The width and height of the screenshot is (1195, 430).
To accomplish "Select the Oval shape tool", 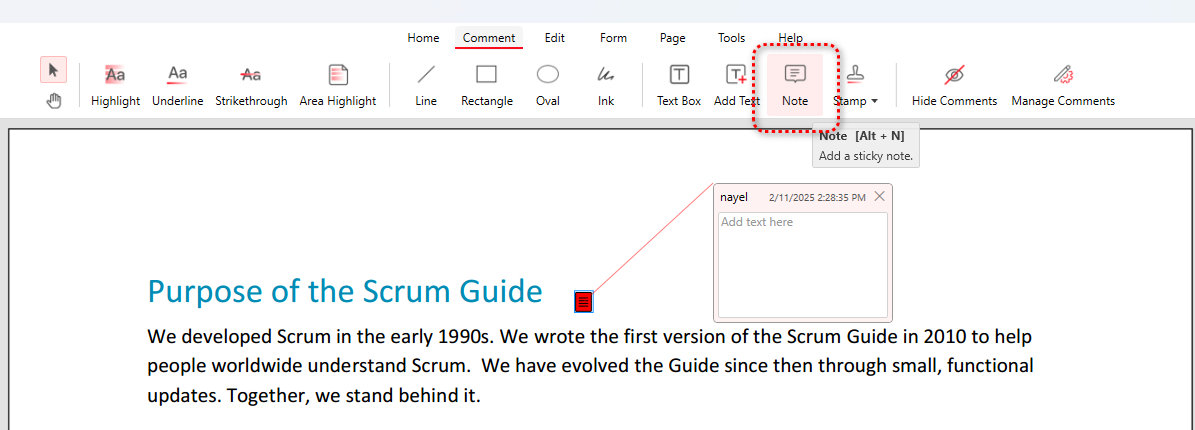I will point(547,84).
